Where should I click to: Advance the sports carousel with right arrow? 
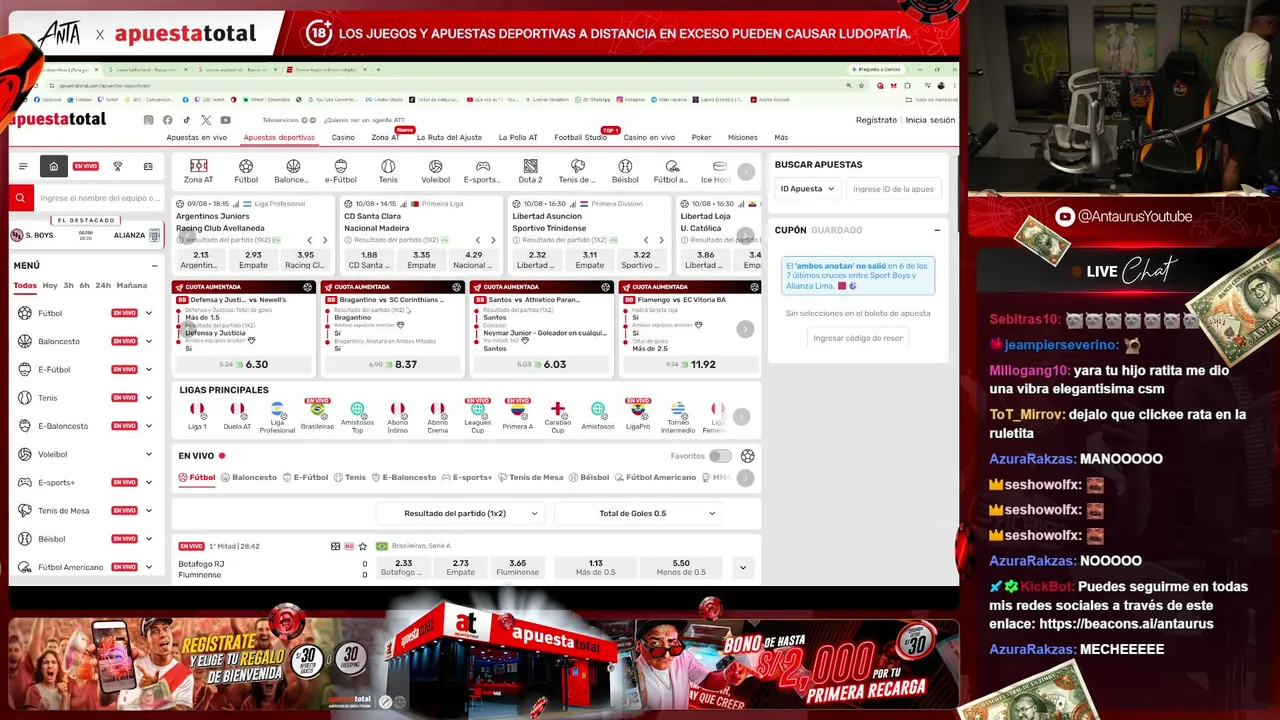(x=746, y=172)
